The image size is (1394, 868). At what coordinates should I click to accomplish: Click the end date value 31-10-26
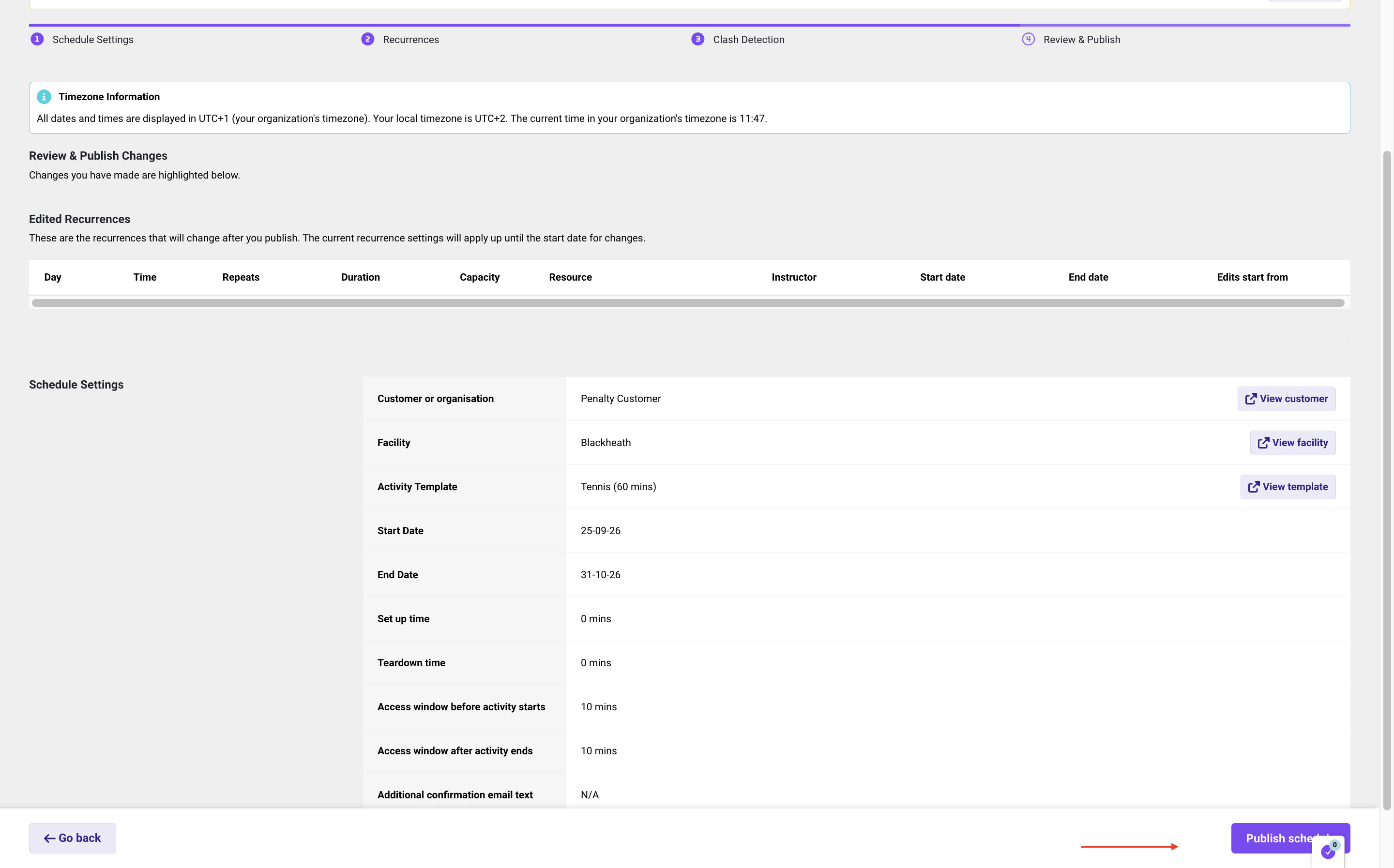pos(601,575)
